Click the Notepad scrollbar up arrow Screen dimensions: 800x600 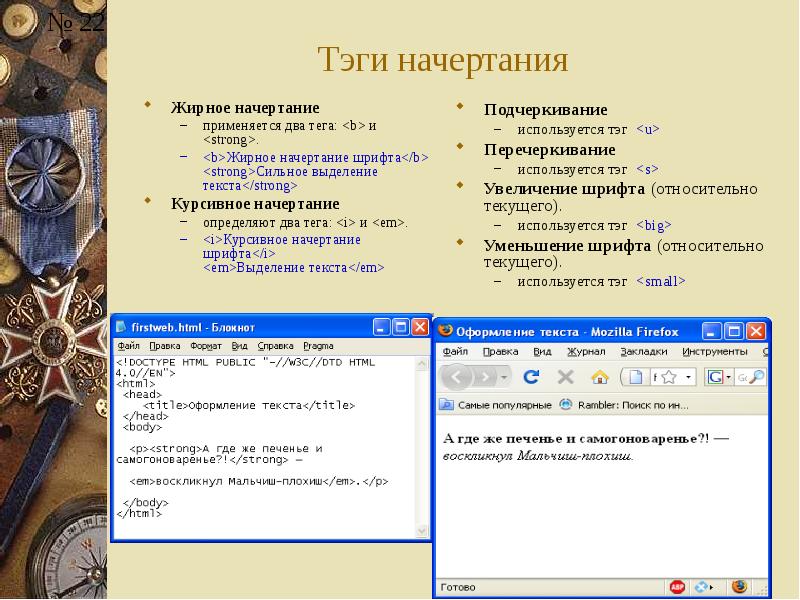pos(422,364)
